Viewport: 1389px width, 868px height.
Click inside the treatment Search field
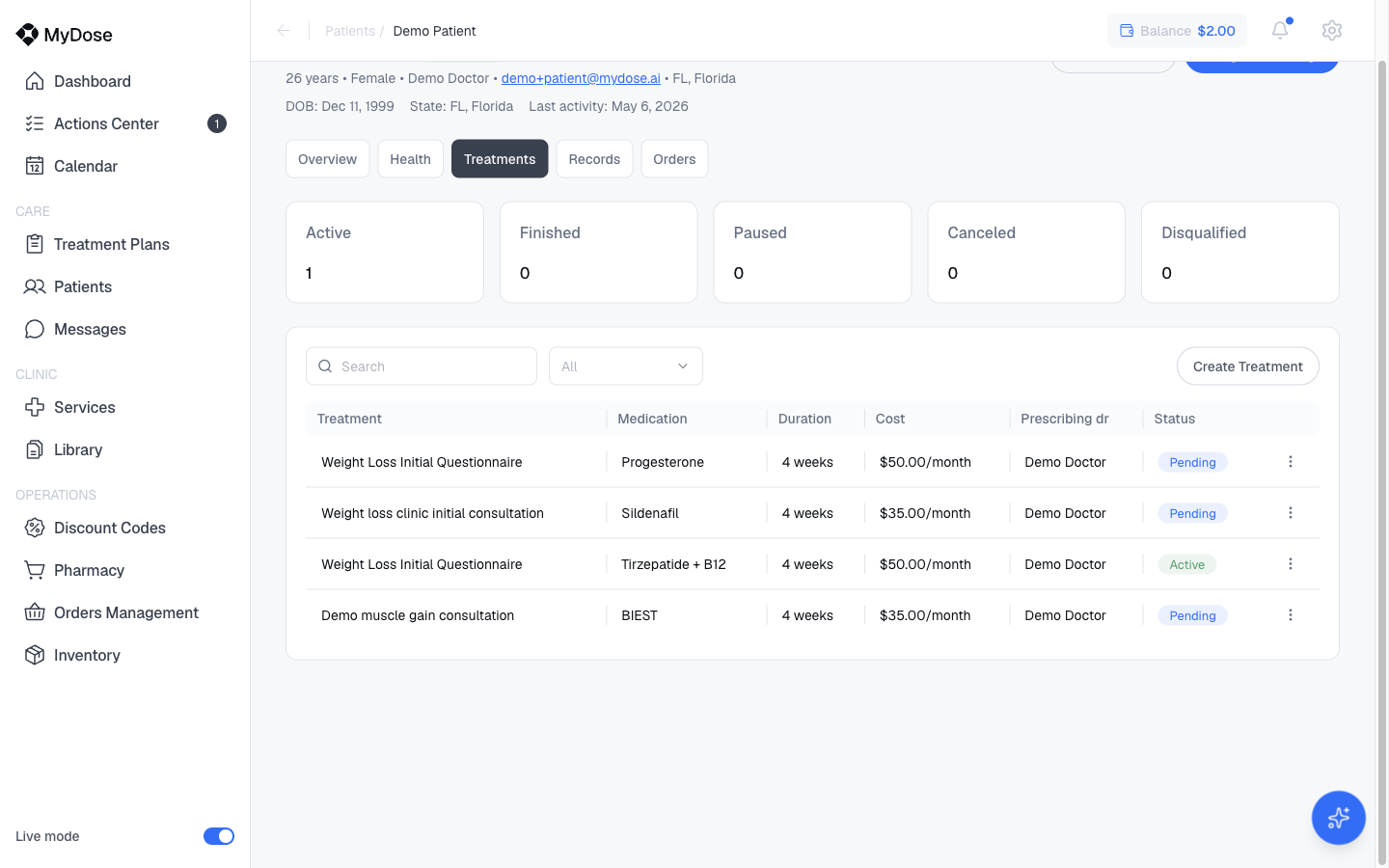tap(422, 366)
